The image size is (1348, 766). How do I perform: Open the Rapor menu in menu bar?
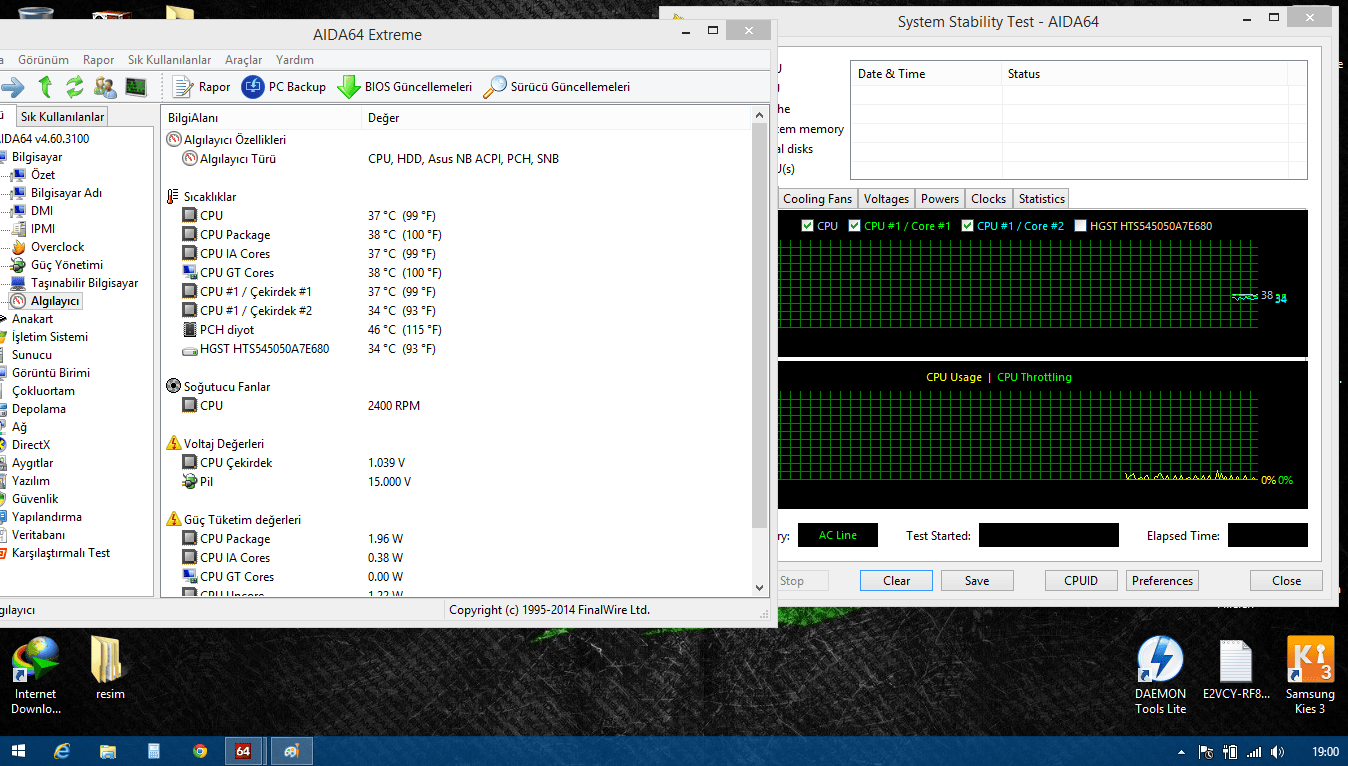[x=99, y=60]
